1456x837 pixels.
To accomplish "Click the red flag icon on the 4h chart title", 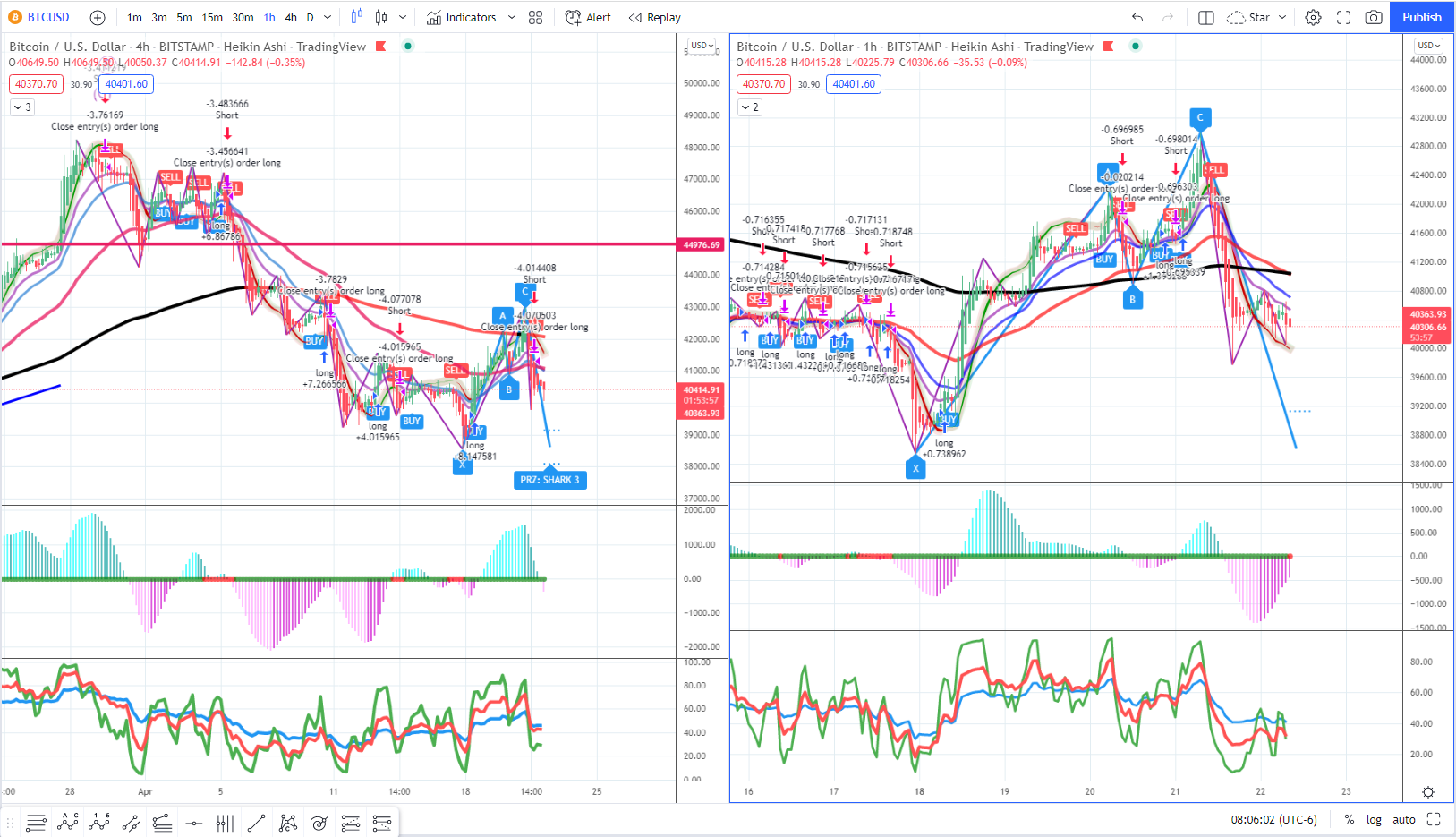I will [380, 47].
